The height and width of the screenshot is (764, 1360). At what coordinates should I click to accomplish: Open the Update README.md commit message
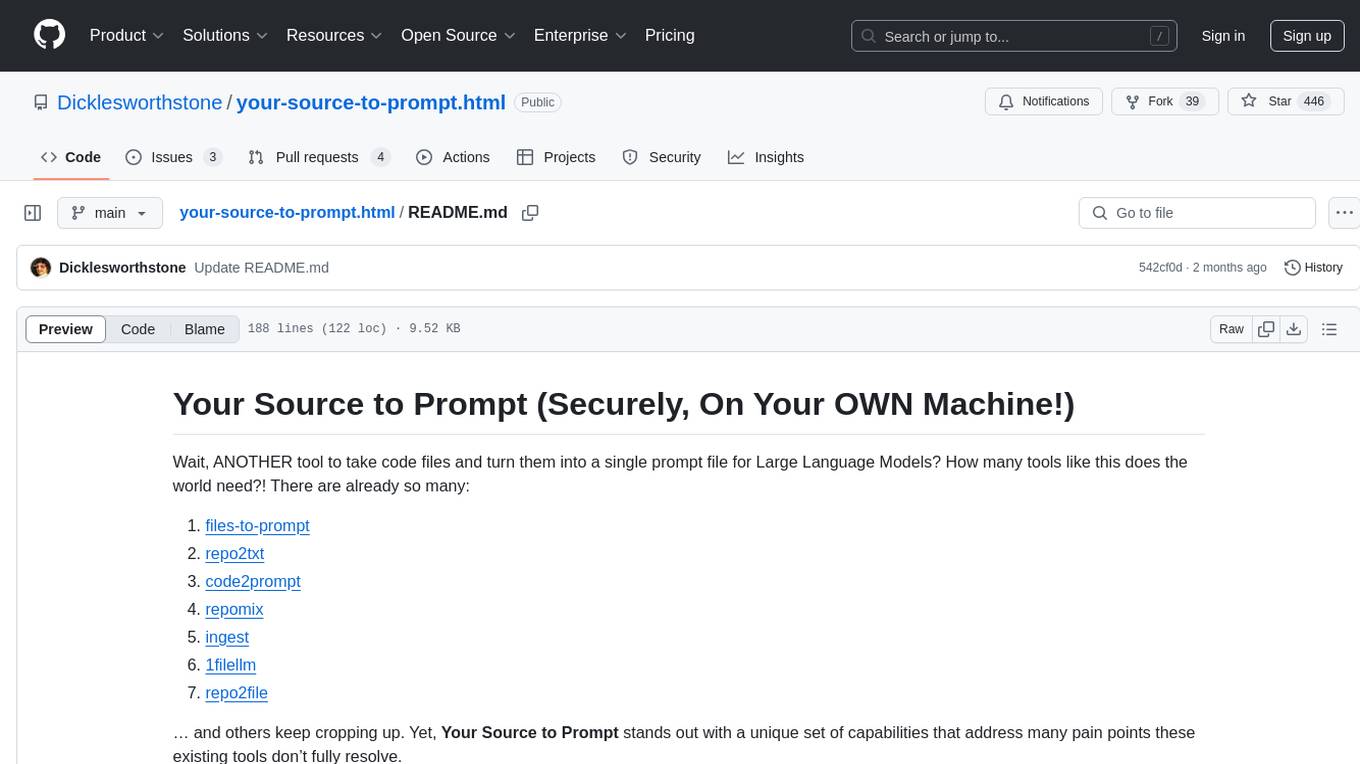pyautogui.click(x=261, y=267)
